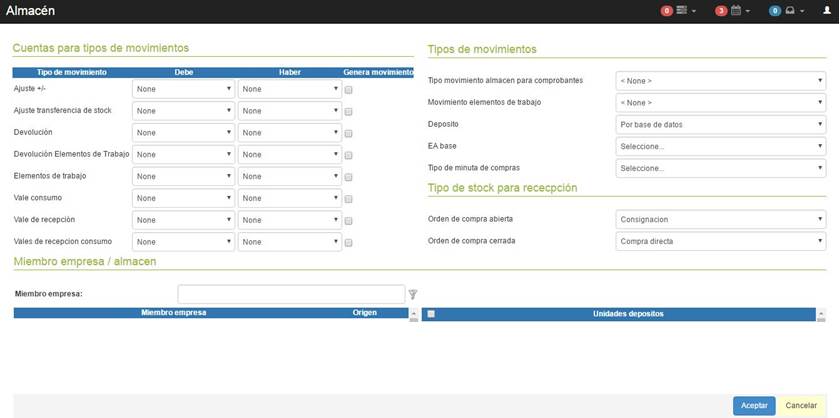
Task: Expand Orden de compra abierta dropdown
Action: click(x=721, y=219)
